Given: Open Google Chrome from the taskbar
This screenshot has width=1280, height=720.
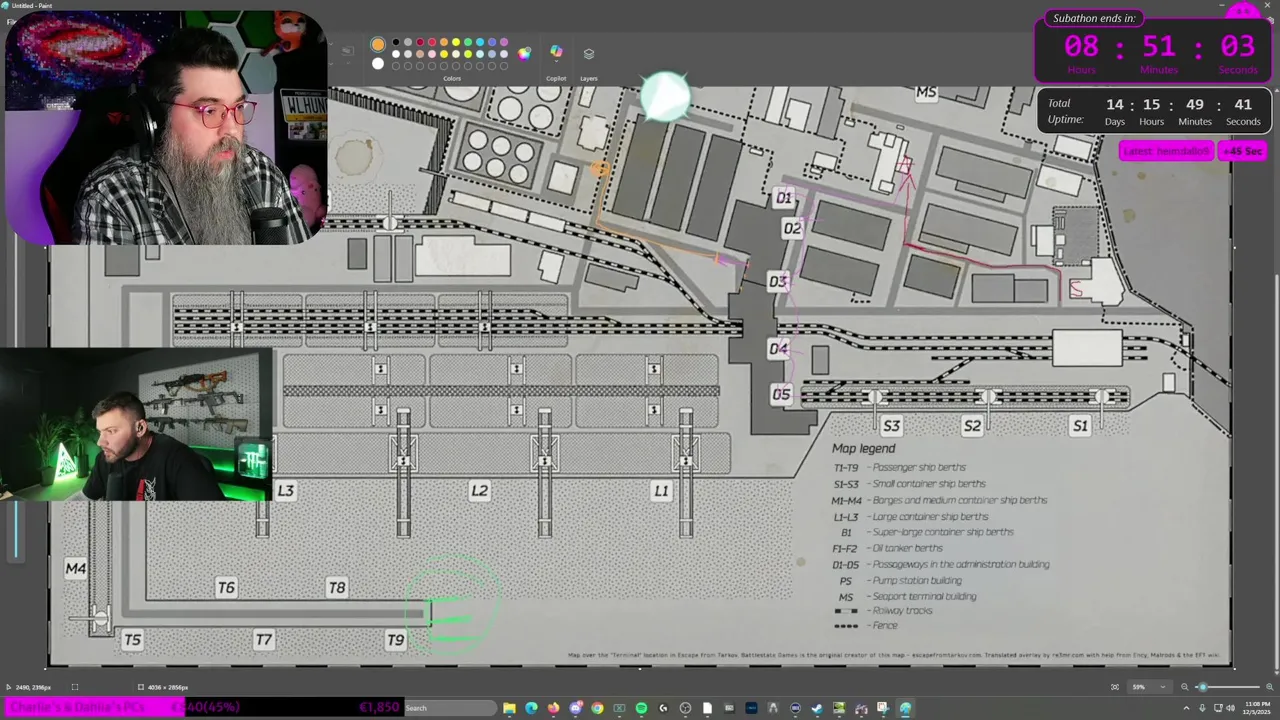Looking at the screenshot, I should pyautogui.click(x=597, y=708).
